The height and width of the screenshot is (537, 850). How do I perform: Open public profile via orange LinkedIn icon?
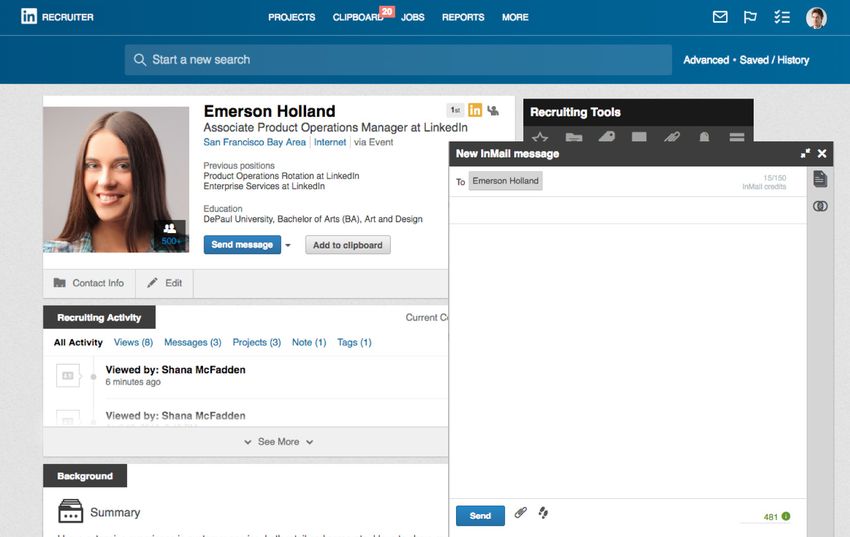[475, 110]
